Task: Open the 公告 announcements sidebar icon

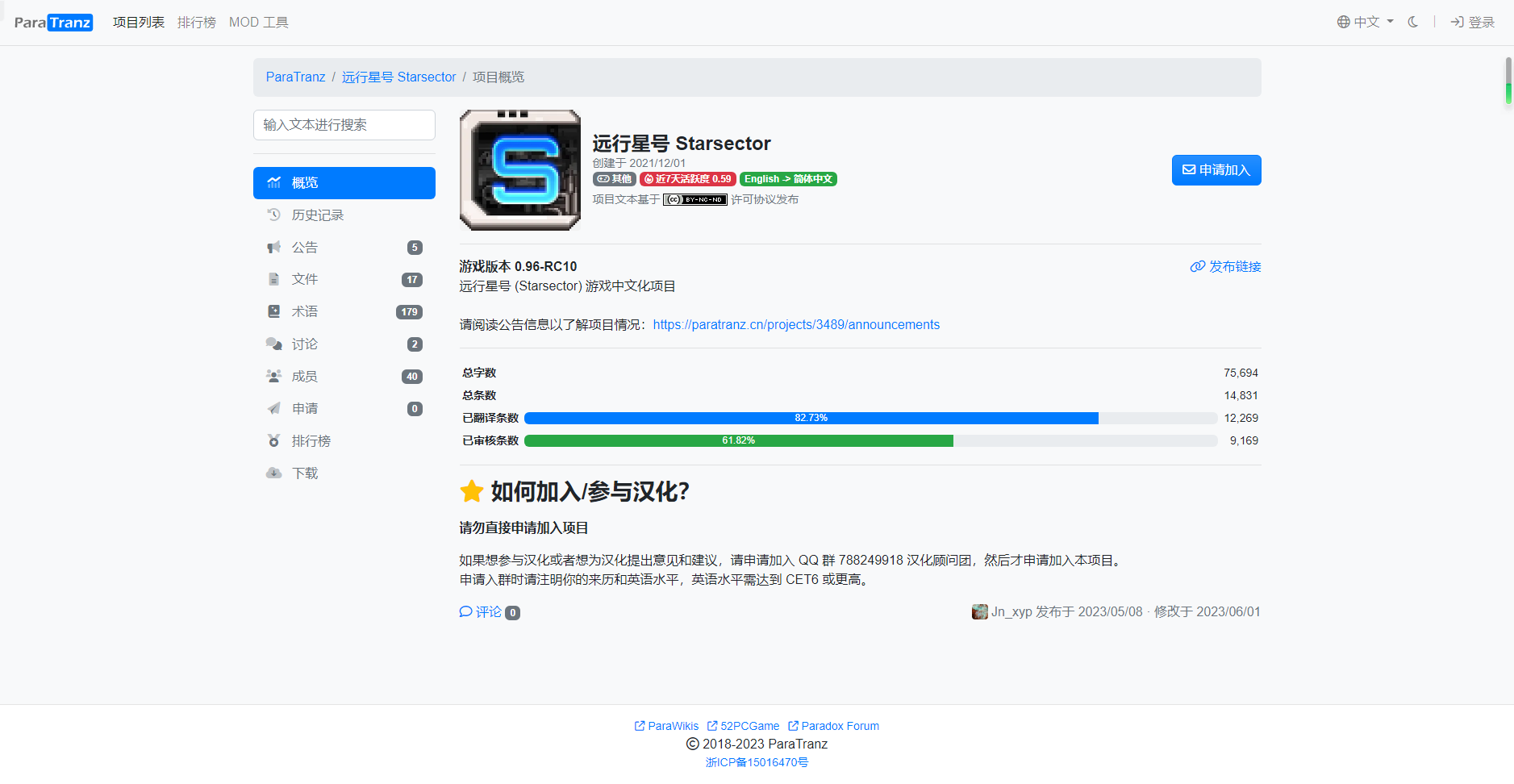Action: [274, 247]
